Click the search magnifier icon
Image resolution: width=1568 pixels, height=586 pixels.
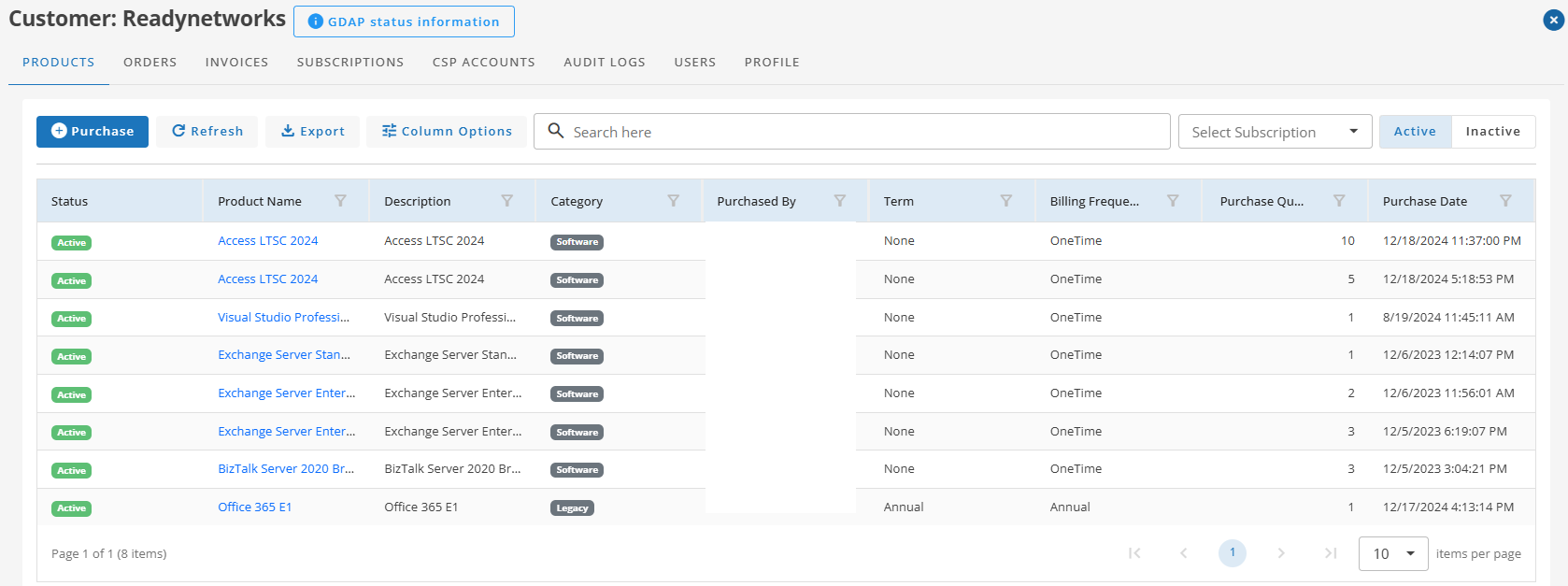555,131
